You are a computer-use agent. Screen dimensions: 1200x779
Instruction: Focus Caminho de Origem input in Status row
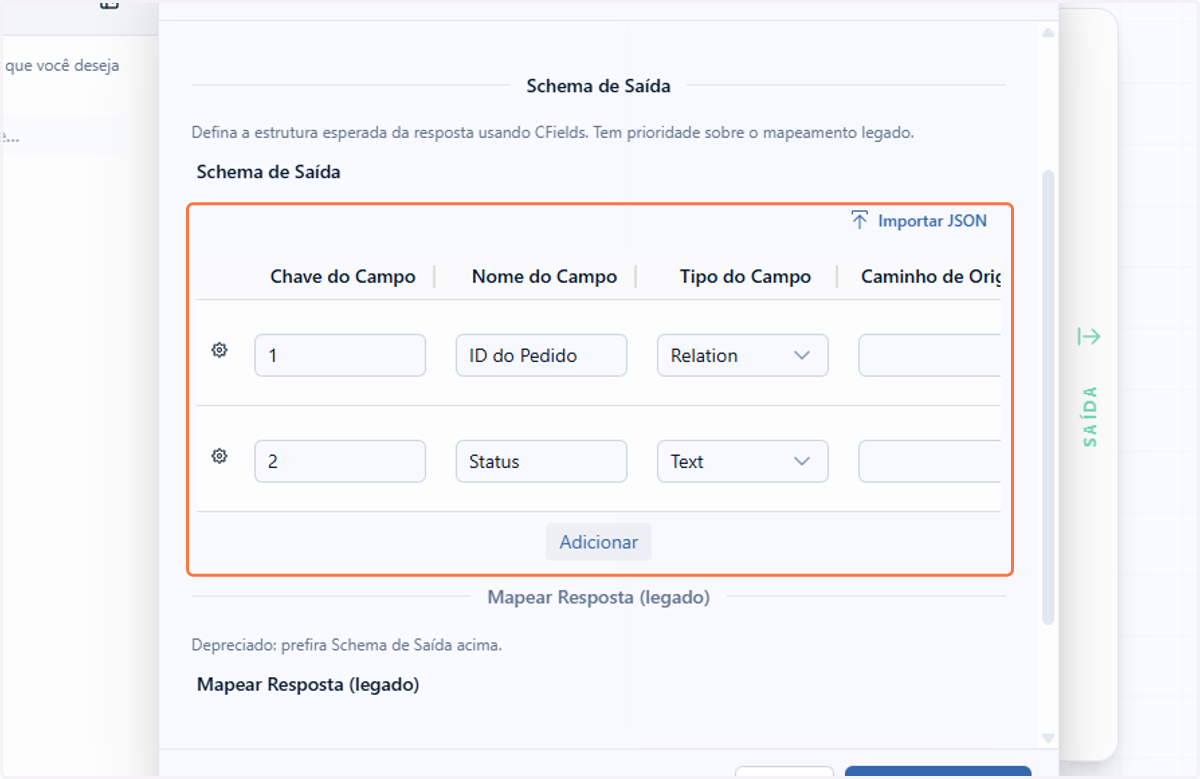[929, 461]
